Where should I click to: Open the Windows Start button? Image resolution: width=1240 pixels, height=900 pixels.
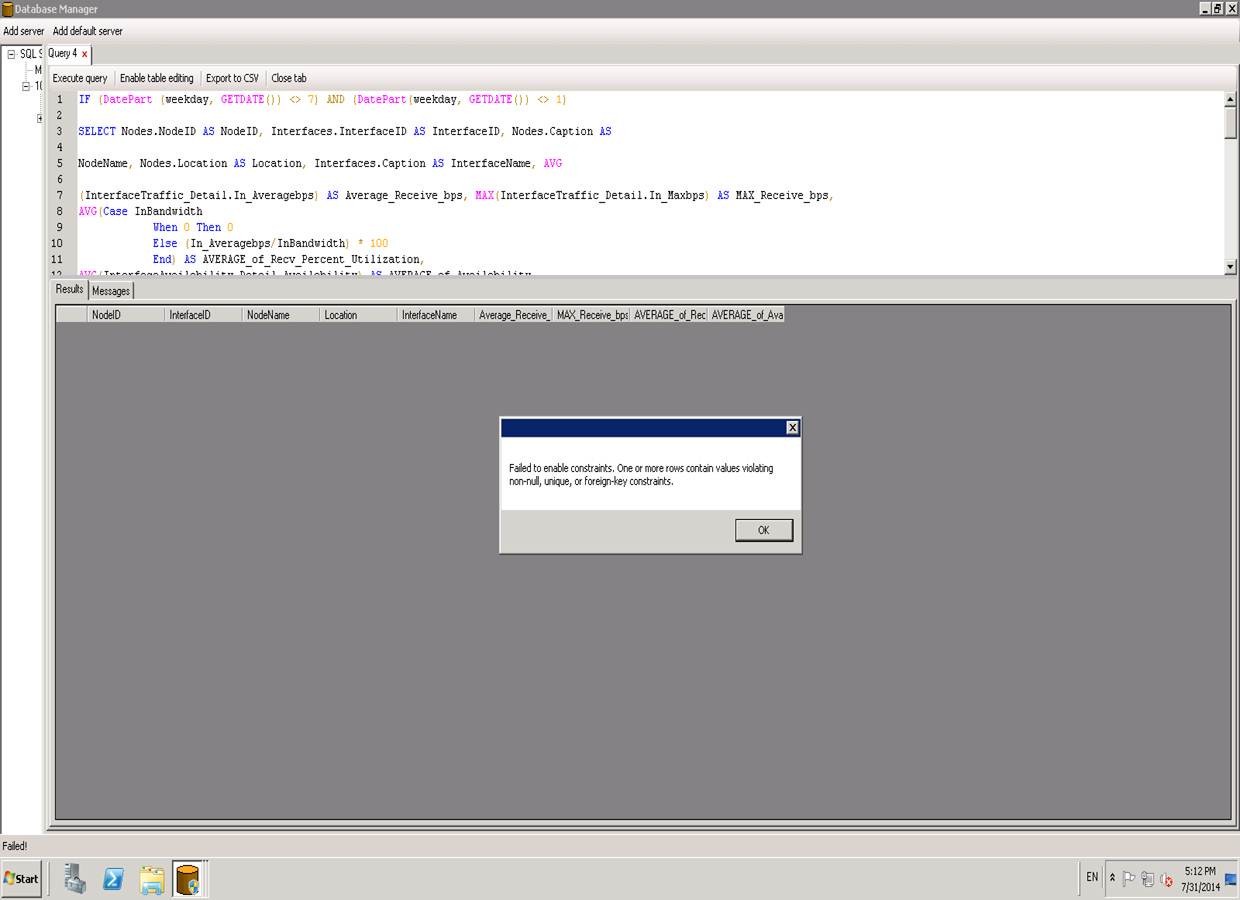21,879
